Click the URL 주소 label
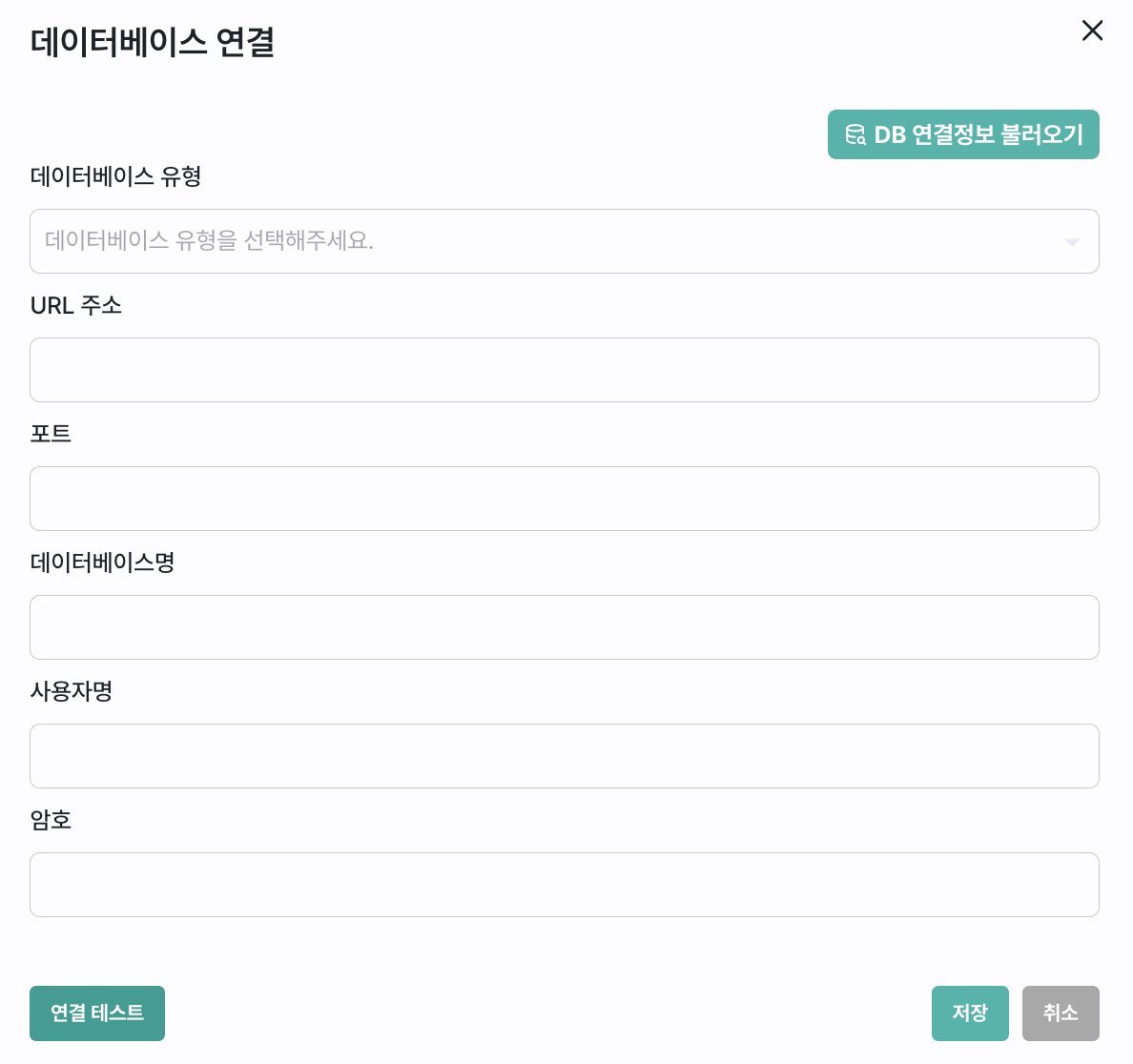This screenshot has width=1133, height=1064. (76, 305)
